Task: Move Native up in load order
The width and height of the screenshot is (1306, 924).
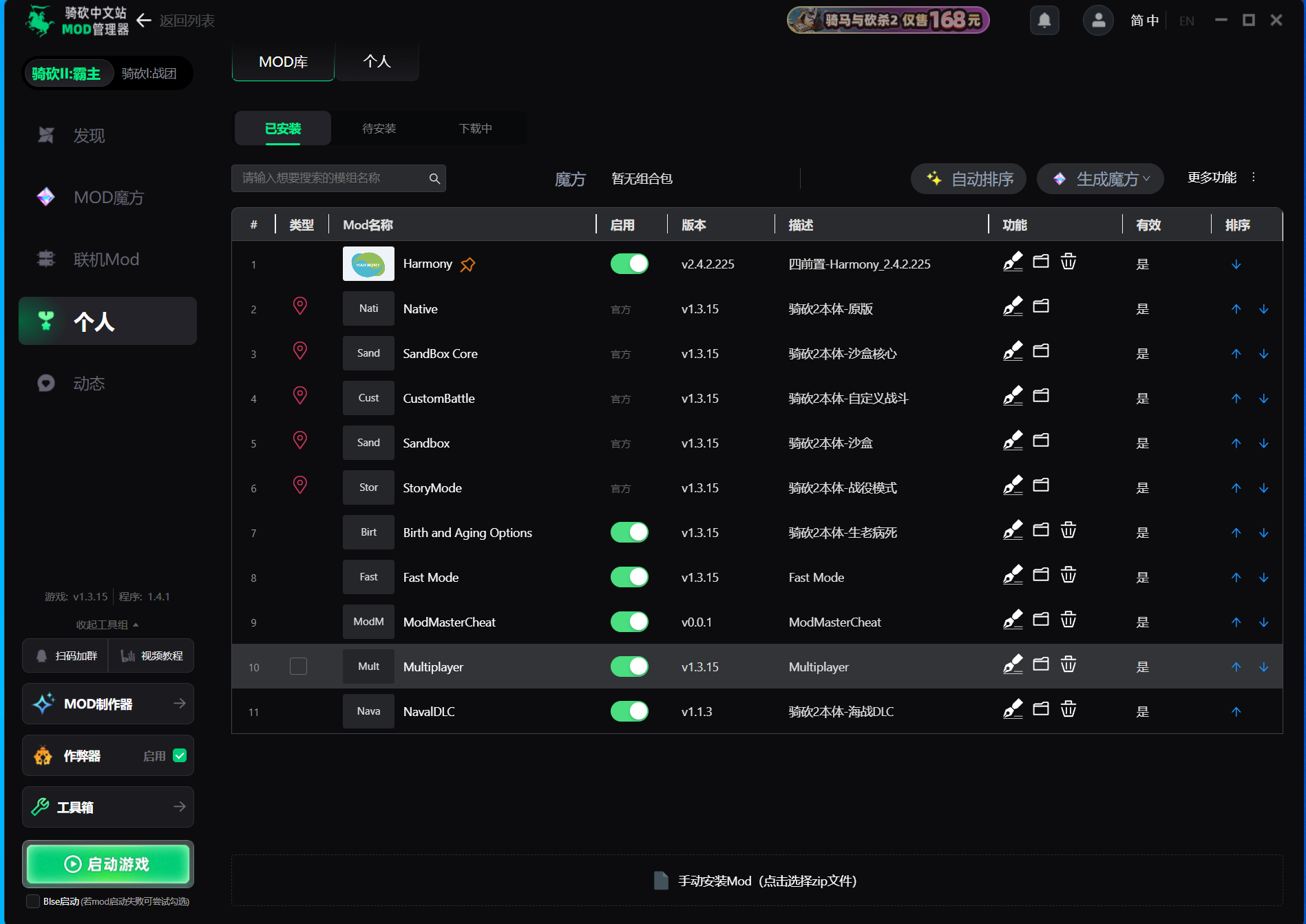Action: (1236, 309)
